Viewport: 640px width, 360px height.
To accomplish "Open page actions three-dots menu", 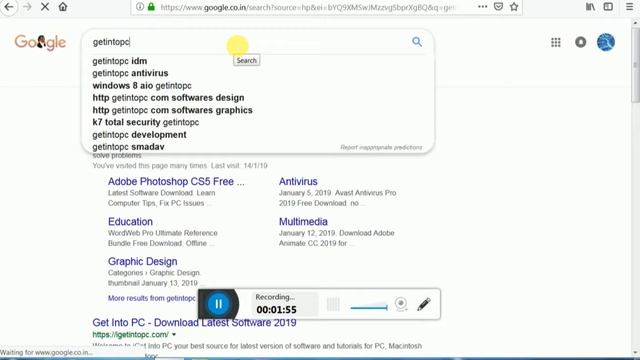I will 482,7.
